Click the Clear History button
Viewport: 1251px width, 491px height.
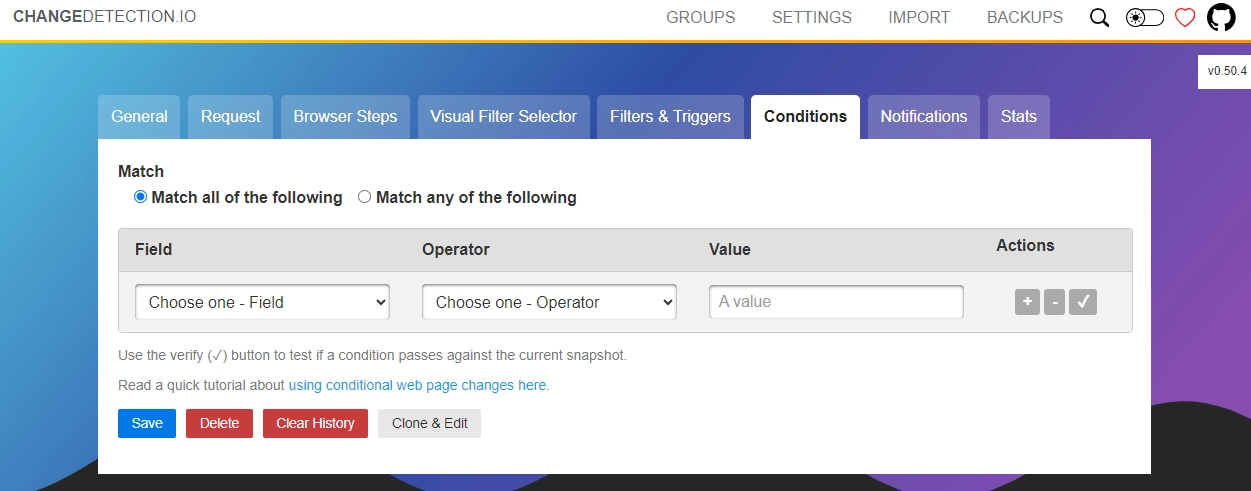click(x=315, y=423)
